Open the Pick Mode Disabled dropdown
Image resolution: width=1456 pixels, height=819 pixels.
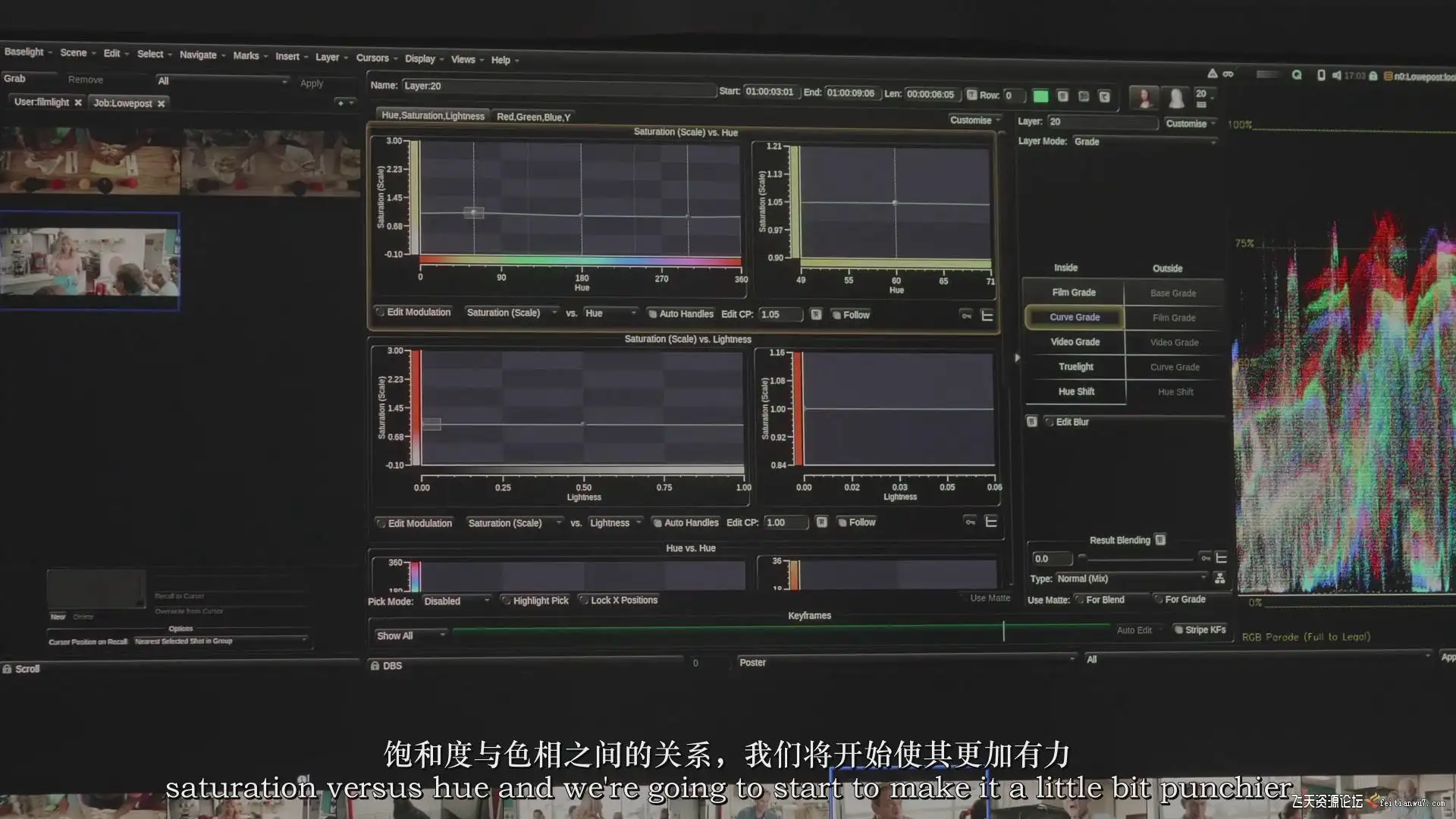457,601
